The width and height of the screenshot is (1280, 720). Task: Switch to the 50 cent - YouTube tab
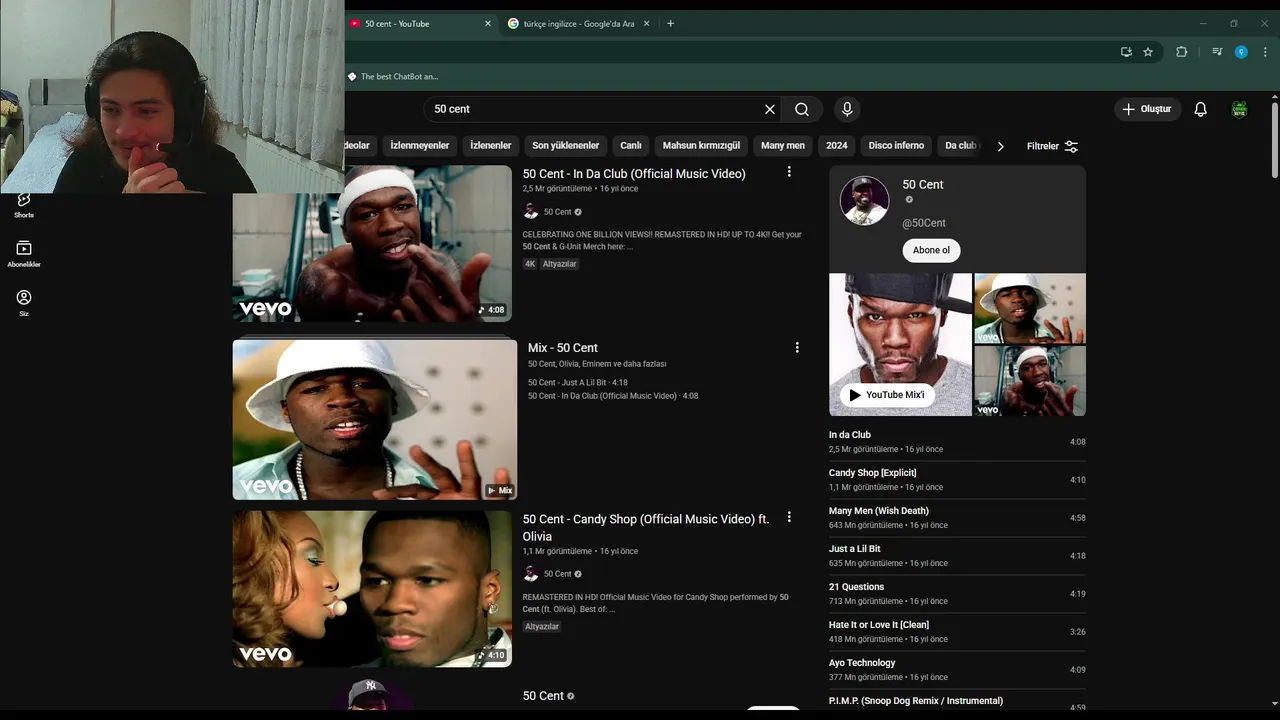[422, 24]
